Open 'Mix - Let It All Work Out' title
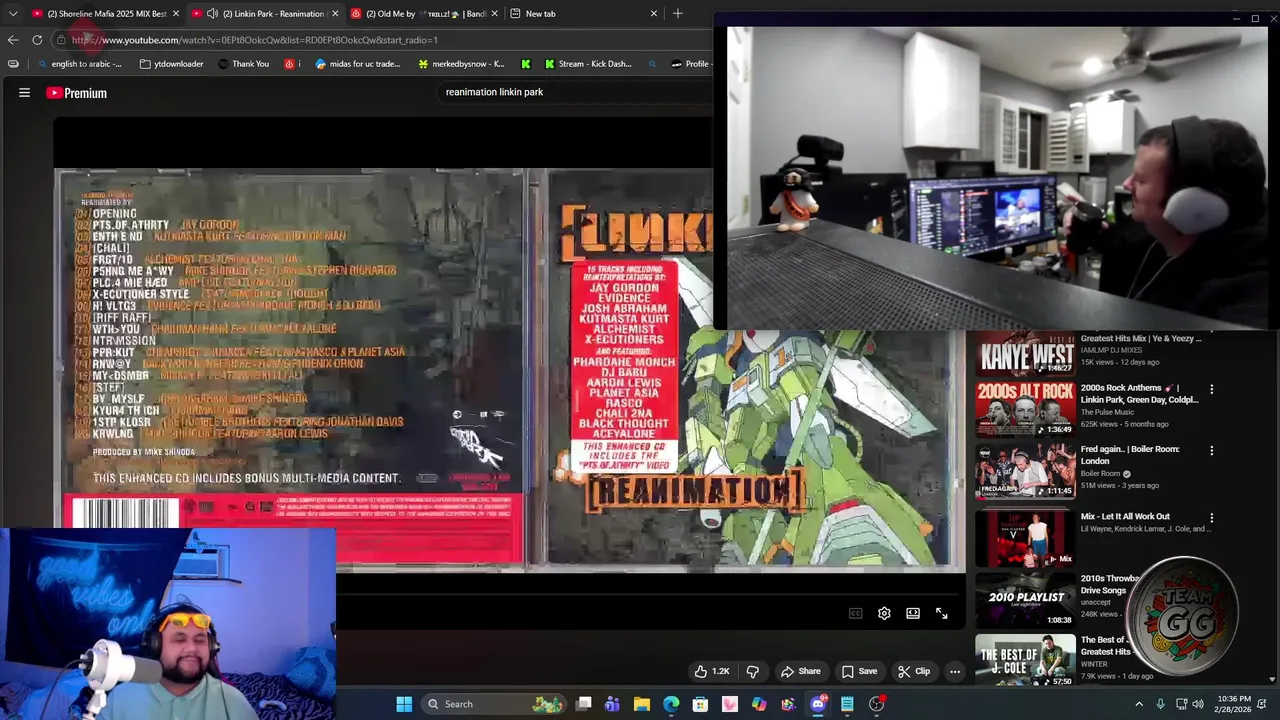Viewport: 1280px width, 720px height. pyautogui.click(x=1125, y=517)
